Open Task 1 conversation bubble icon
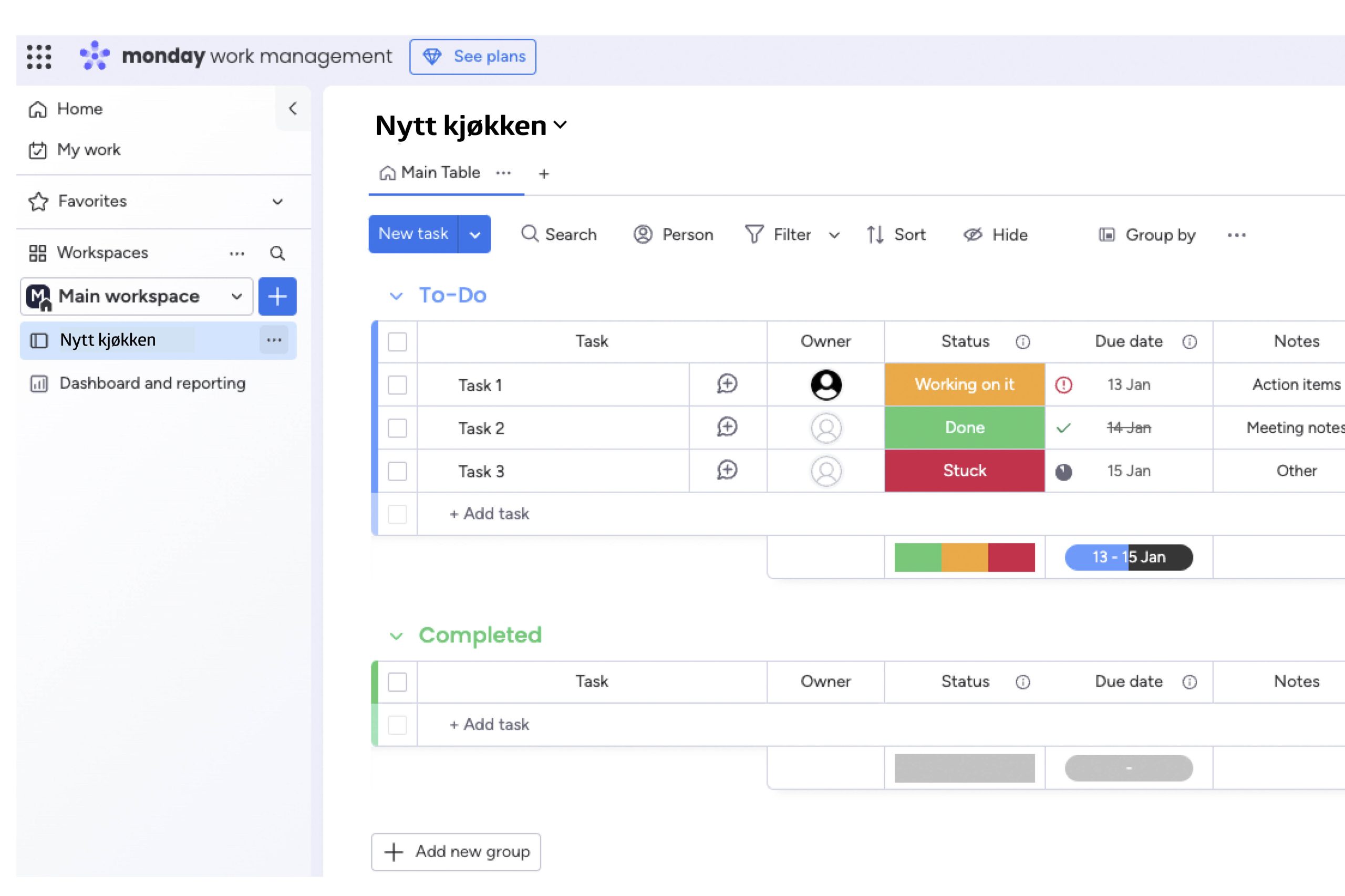This screenshot has width=1345, height=896. 727,384
